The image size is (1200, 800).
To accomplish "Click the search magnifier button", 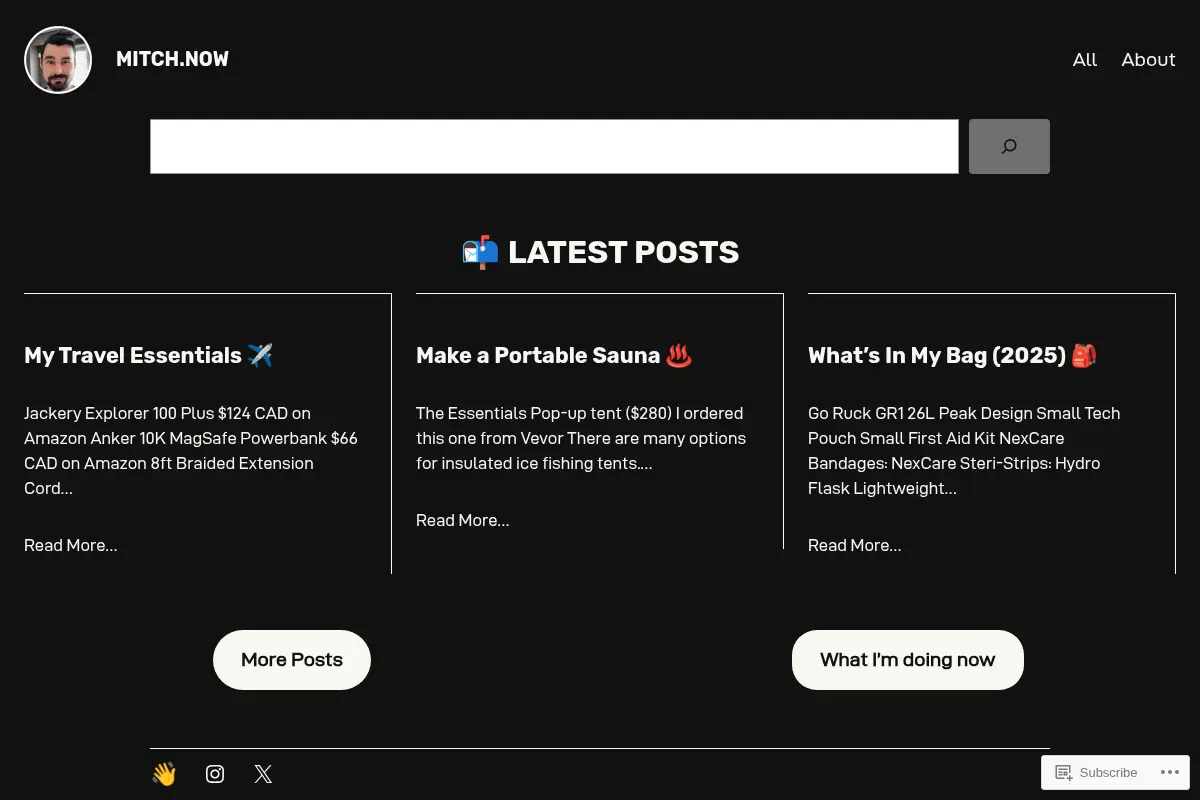I will click(1009, 146).
